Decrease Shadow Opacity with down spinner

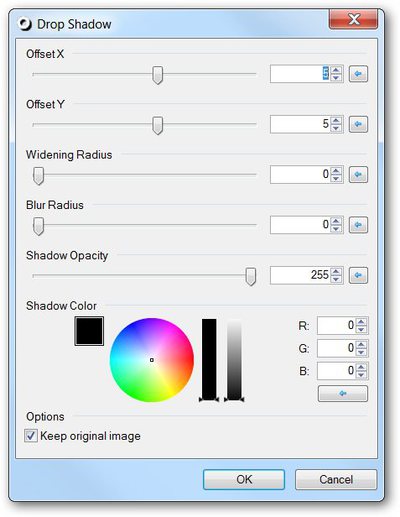[x=336, y=279]
